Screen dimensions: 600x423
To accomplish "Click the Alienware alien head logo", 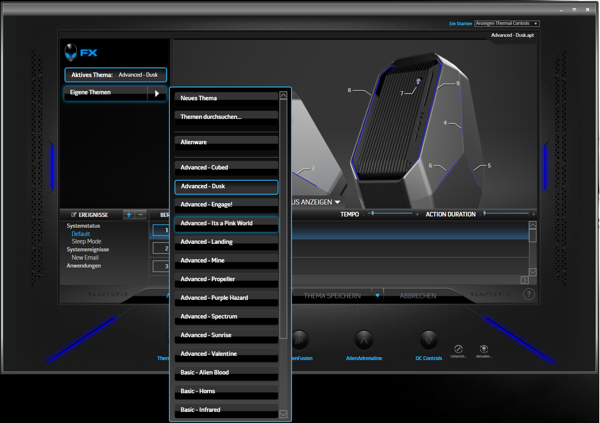I will pos(71,52).
